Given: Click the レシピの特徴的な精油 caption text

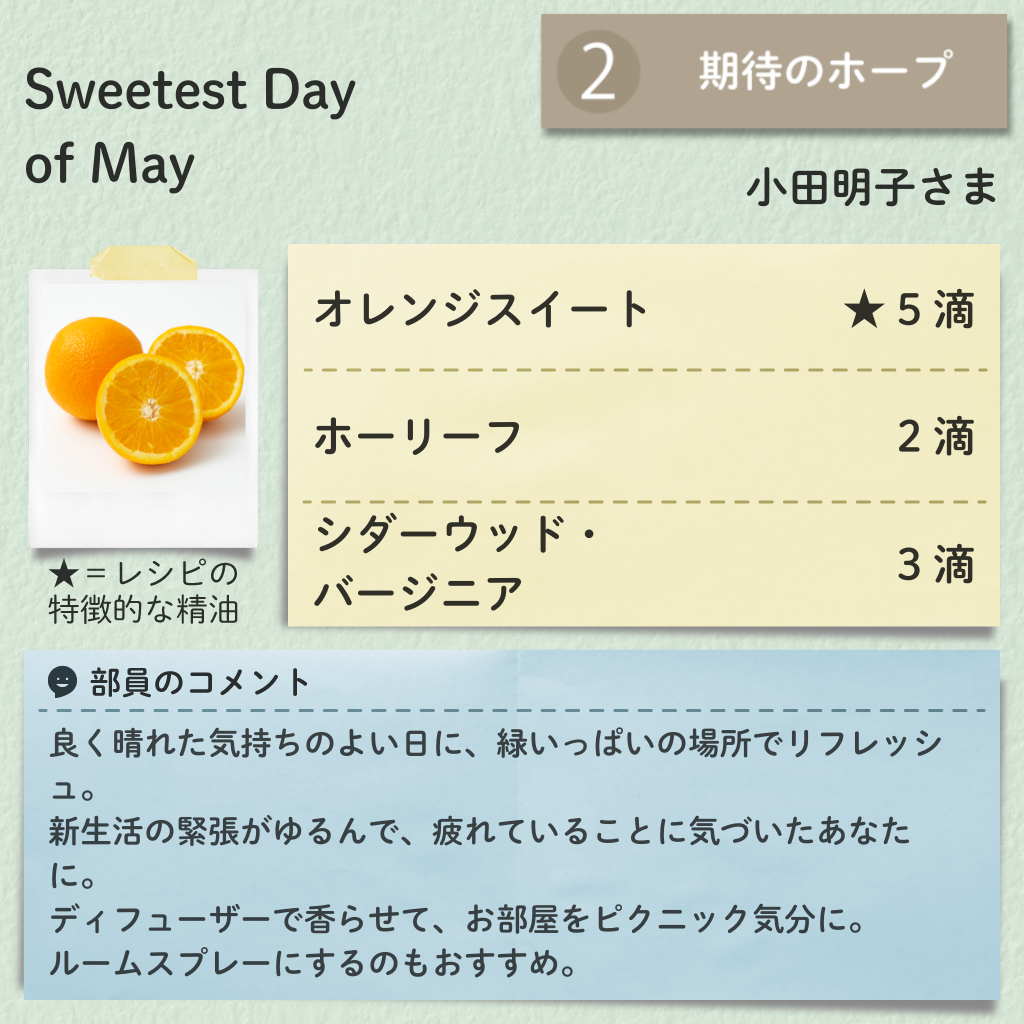Looking at the screenshot, I should coord(144,592).
